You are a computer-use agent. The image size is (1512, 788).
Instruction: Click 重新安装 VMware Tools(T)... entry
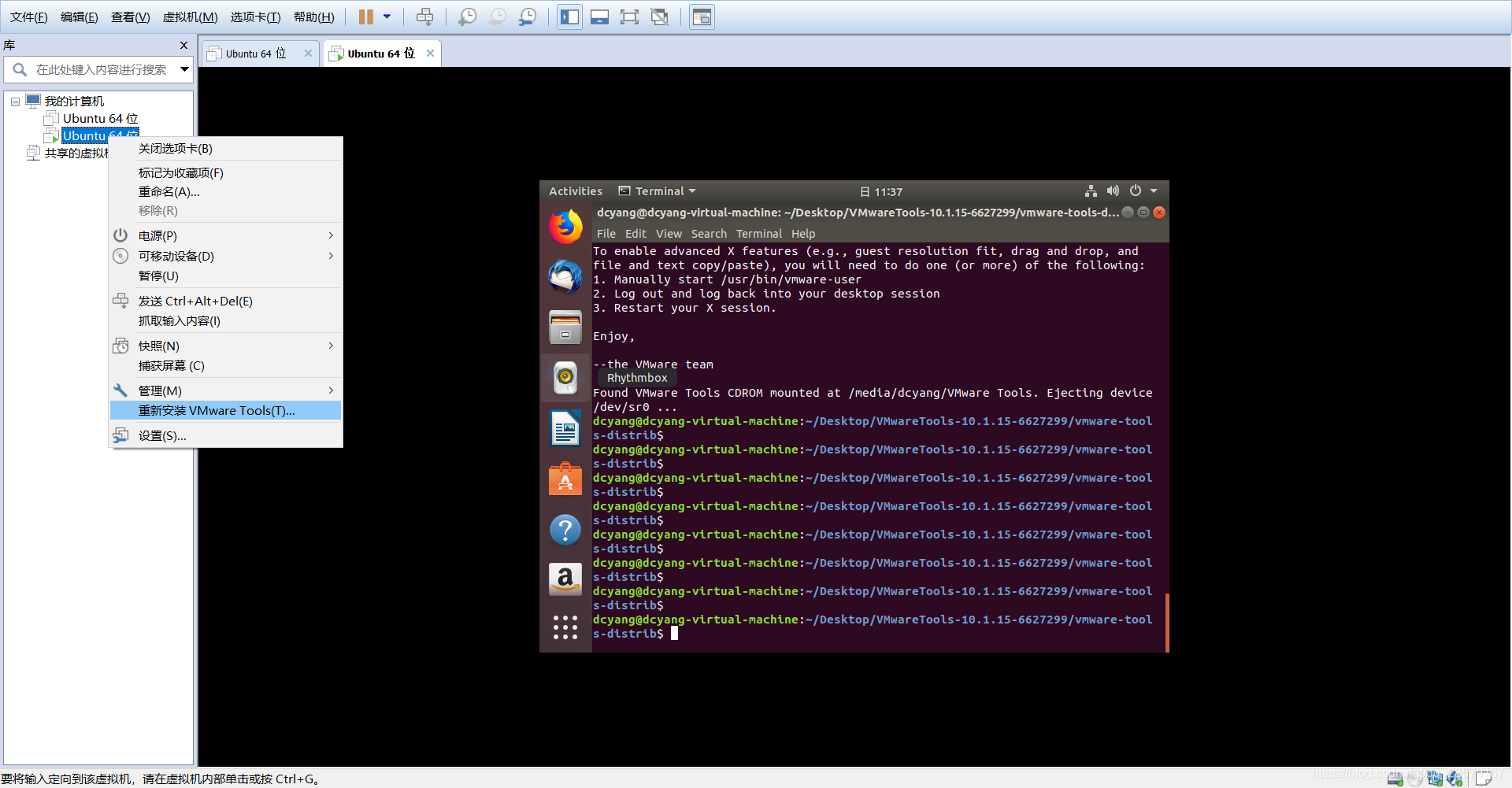[226, 411]
